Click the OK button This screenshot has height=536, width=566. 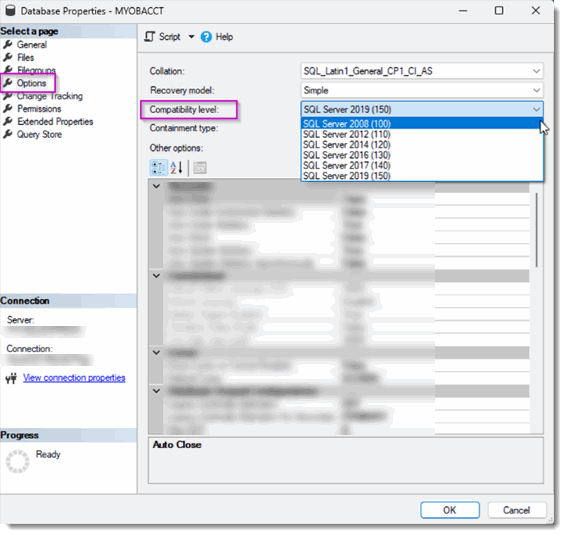pos(450,510)
